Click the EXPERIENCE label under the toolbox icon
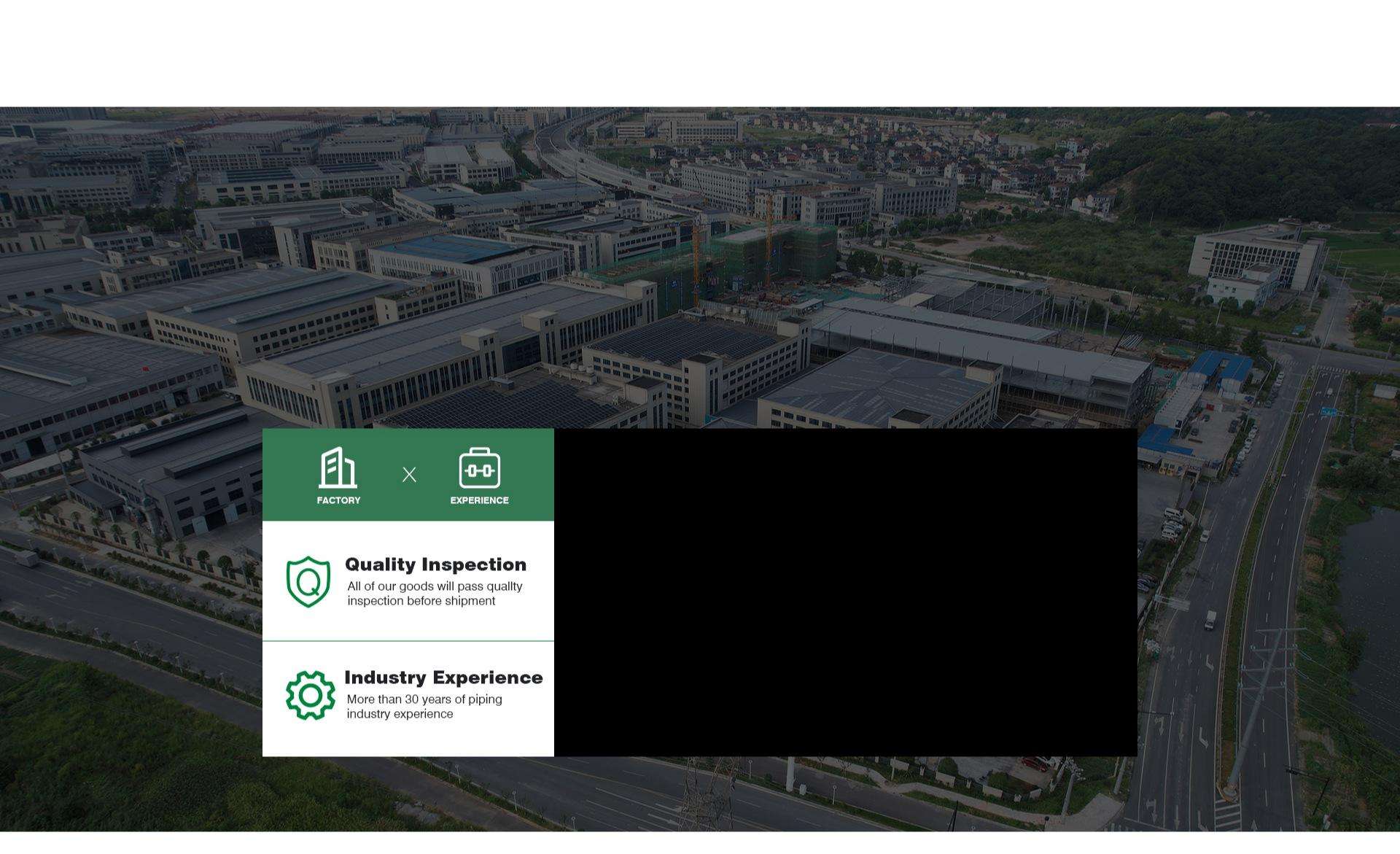The image size is (1400, 854). click(x=479, y=500)
